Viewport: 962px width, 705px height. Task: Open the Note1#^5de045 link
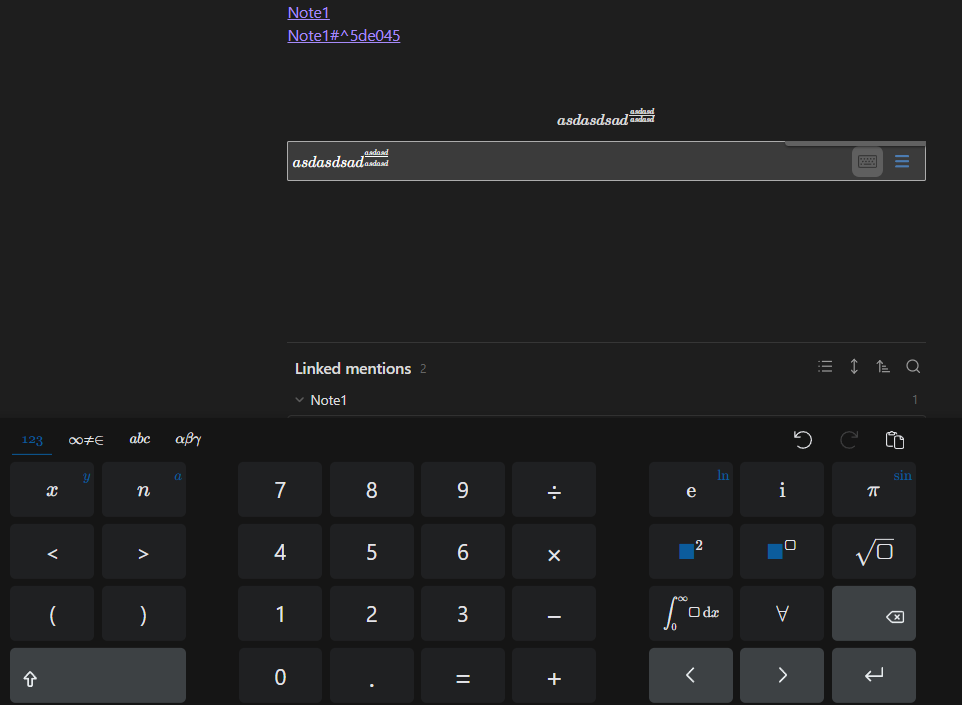(x=344, y=36)
